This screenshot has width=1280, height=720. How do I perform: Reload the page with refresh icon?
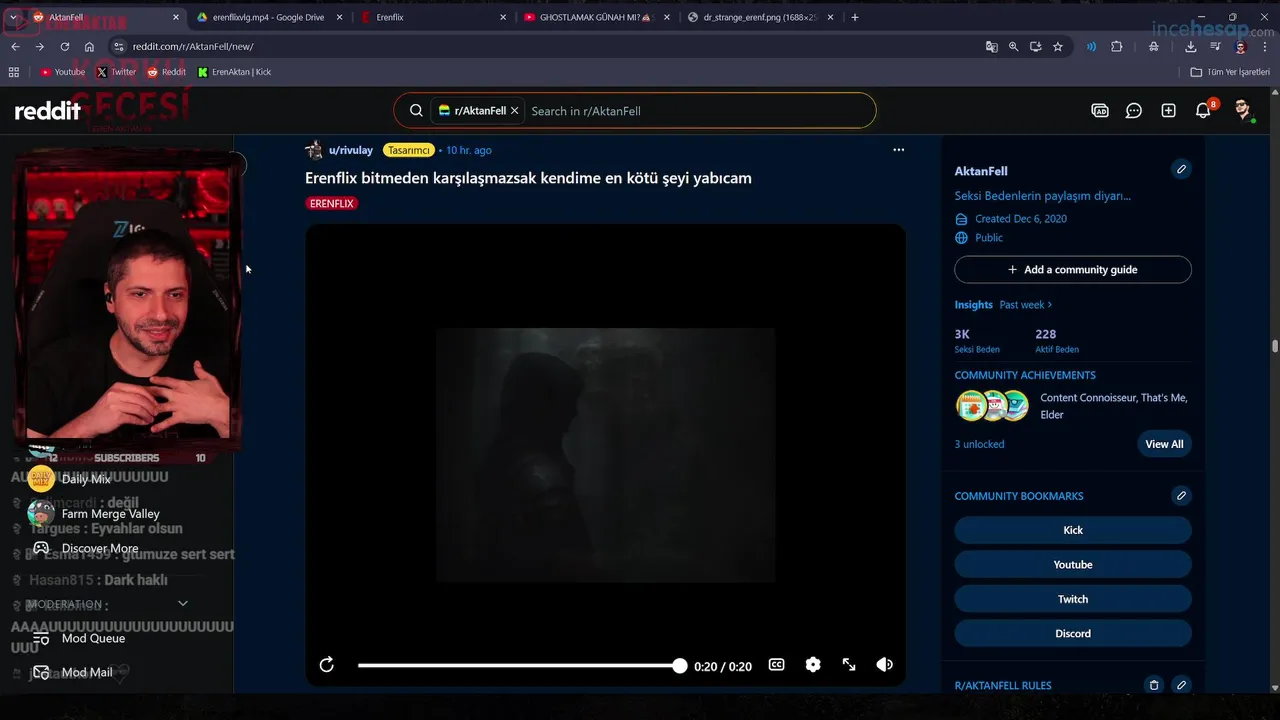[x=65, y=47]
